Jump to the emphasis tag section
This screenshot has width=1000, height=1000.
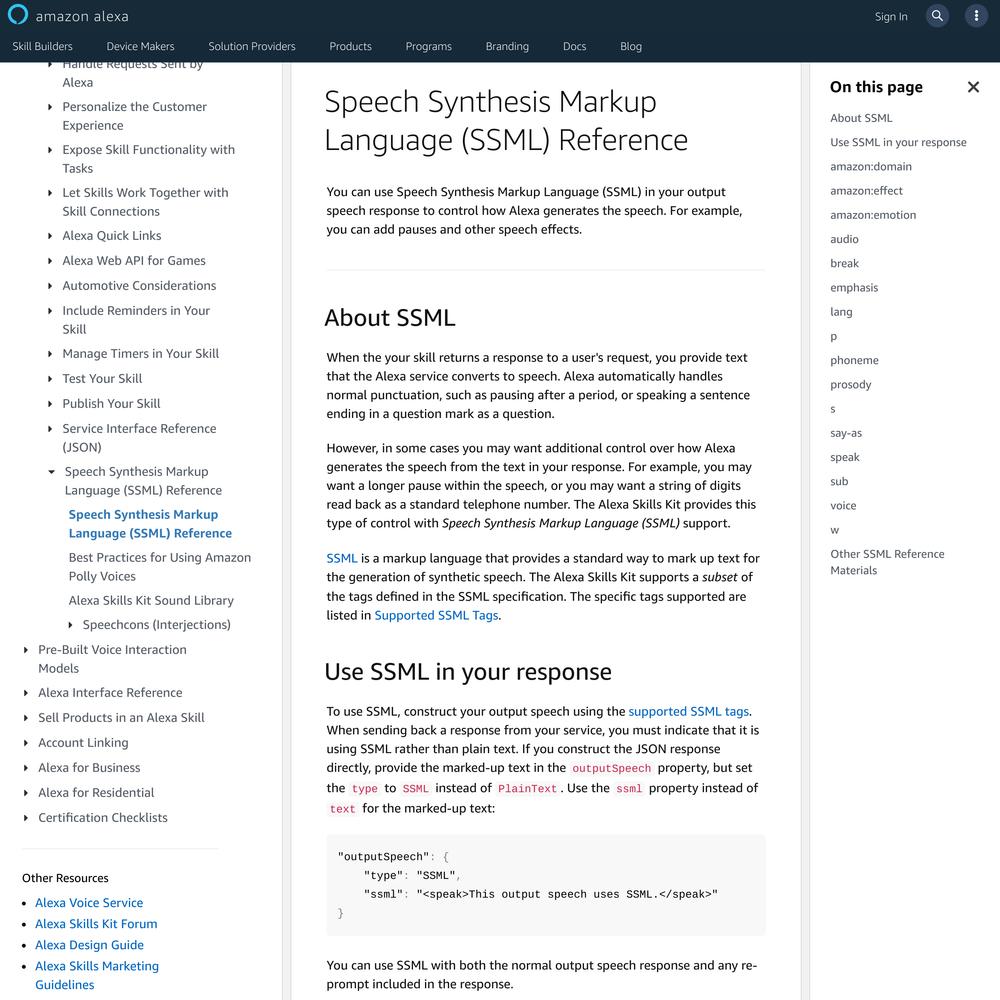(854, 288)
